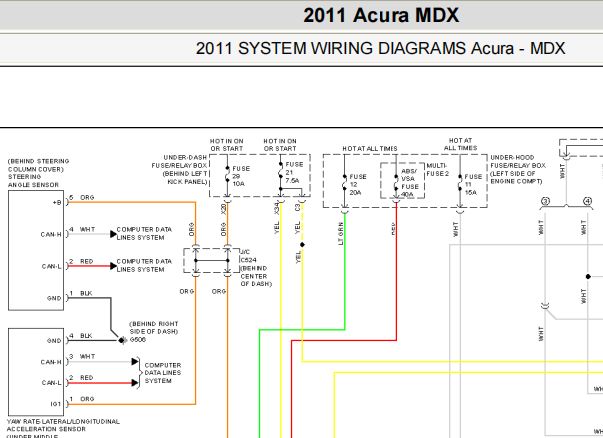Click the "(BEHIND LEFT KICK PANEL)" note

[x=185, y=177]
